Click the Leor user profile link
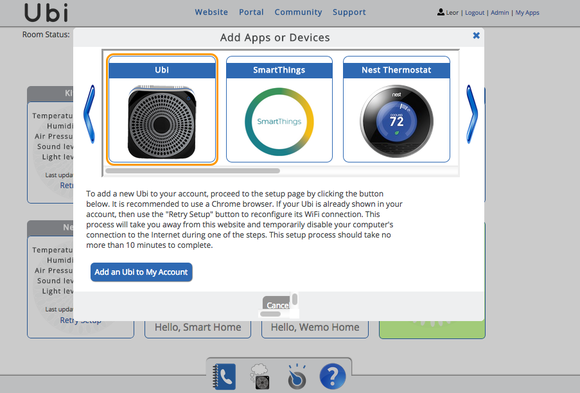Screen dimensions: 580x393 pos(448,13)
